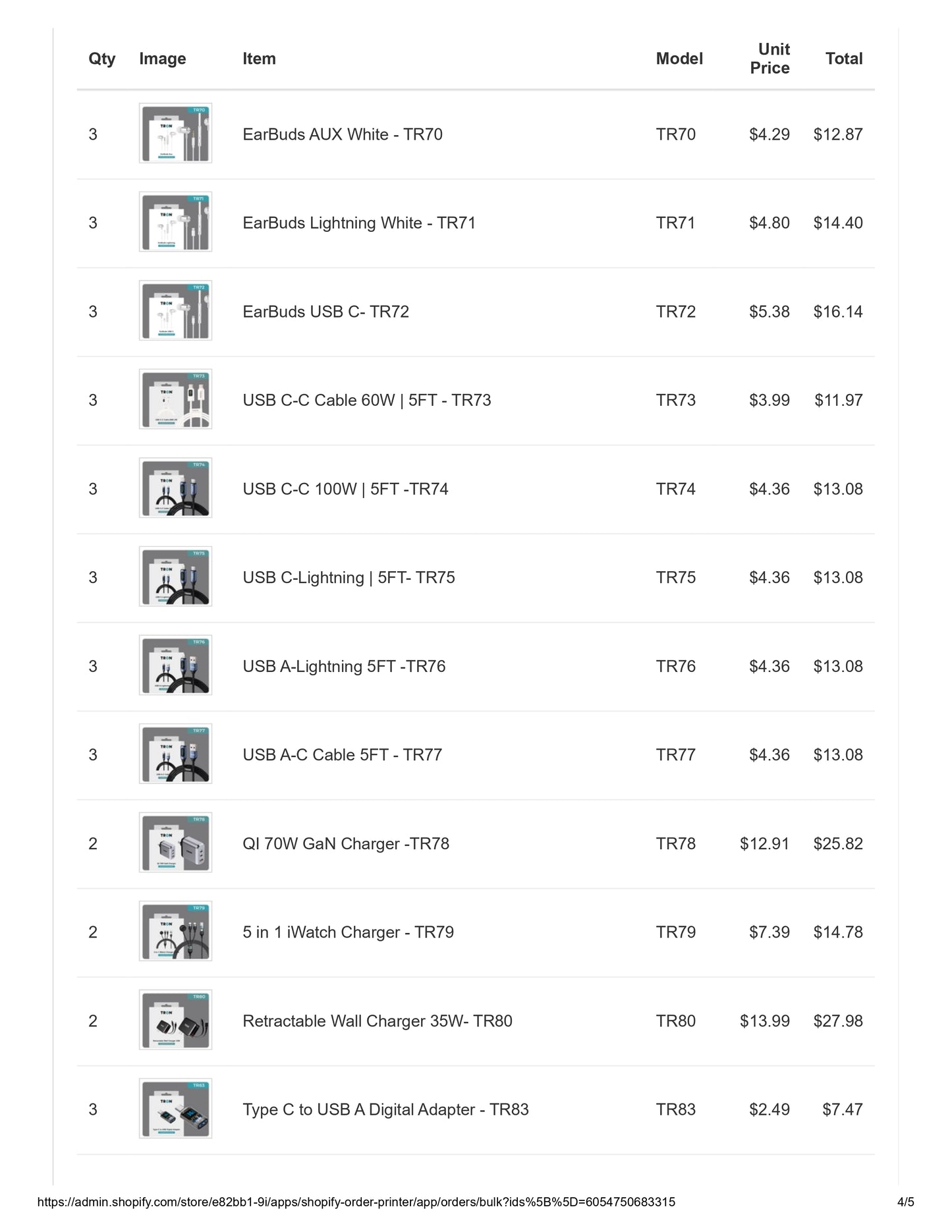
Task: Open the USB C-C Cable 60W TR73 thumbnail
Action: coord(175,399)
